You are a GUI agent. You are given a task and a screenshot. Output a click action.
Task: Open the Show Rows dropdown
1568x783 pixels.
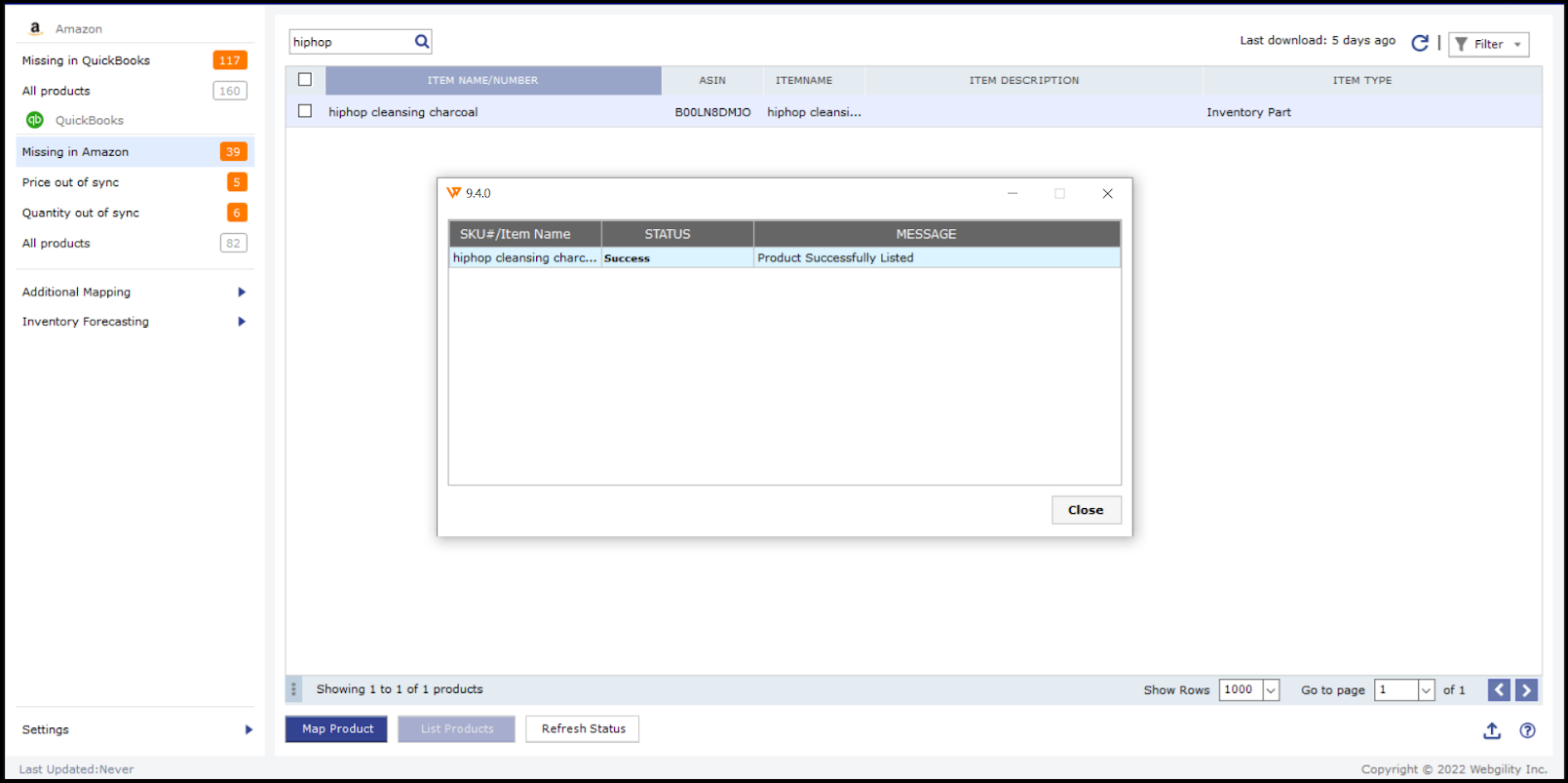[1270, 690]
